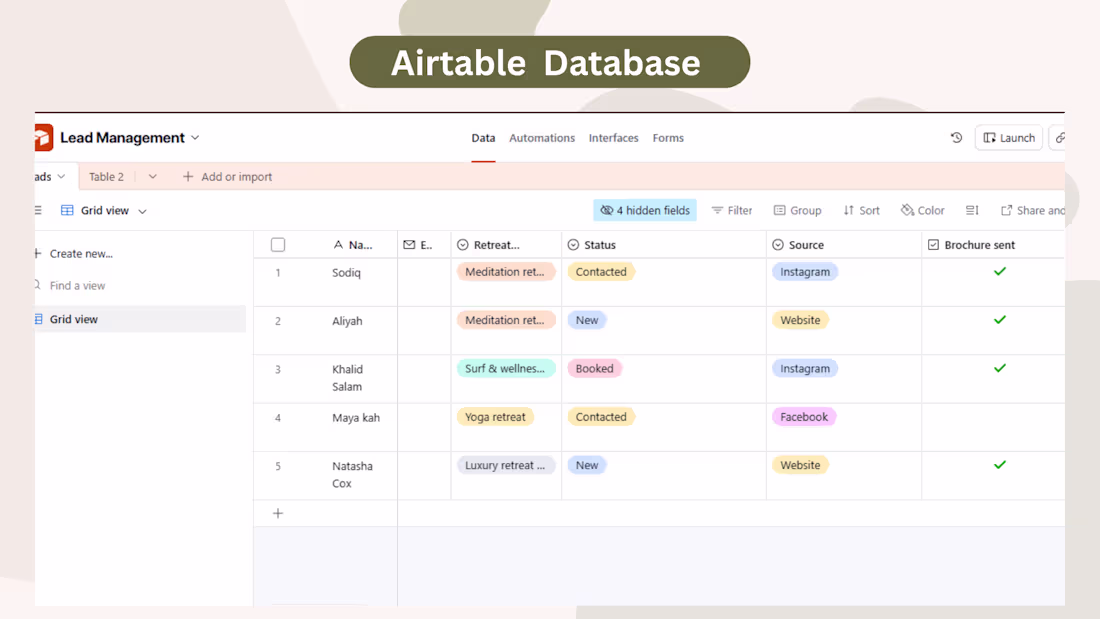Show the 4 hidden fields

[x=645, y=211]
